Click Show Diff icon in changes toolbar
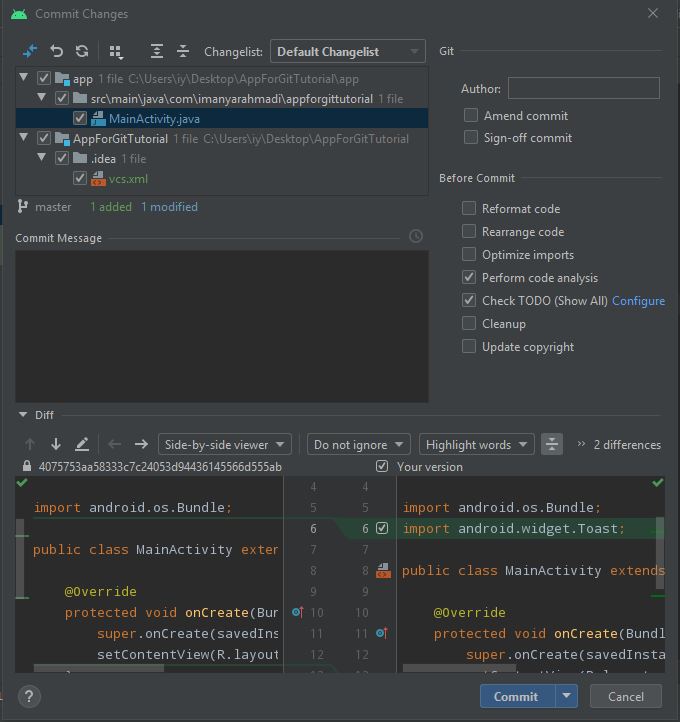 pyautogui.click(x=30, y=51)
